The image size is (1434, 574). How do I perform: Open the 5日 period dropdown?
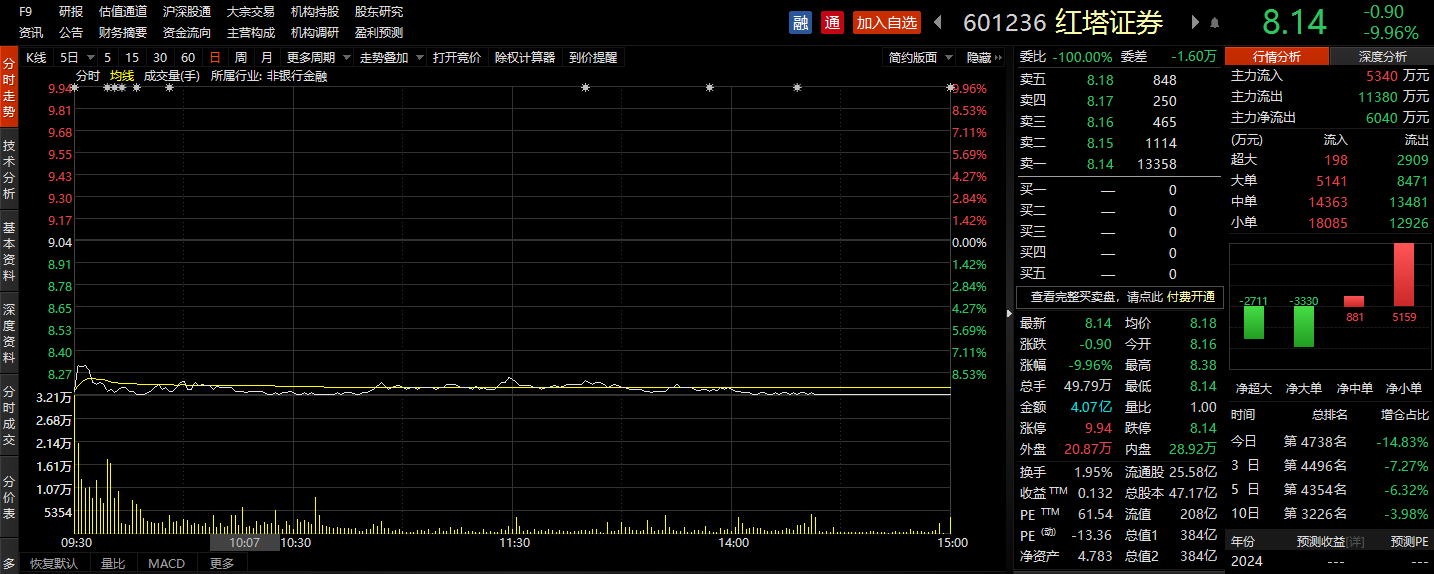[x=77, y=58]
